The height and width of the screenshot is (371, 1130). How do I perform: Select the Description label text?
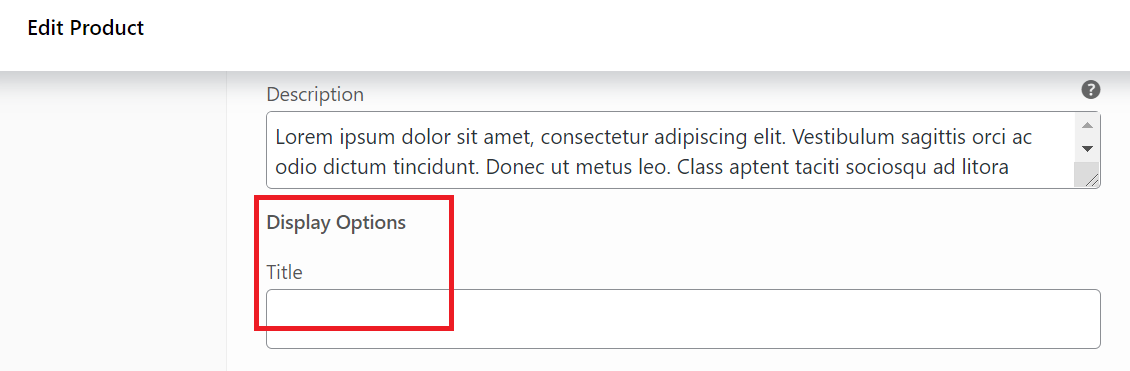pos(315,94)
